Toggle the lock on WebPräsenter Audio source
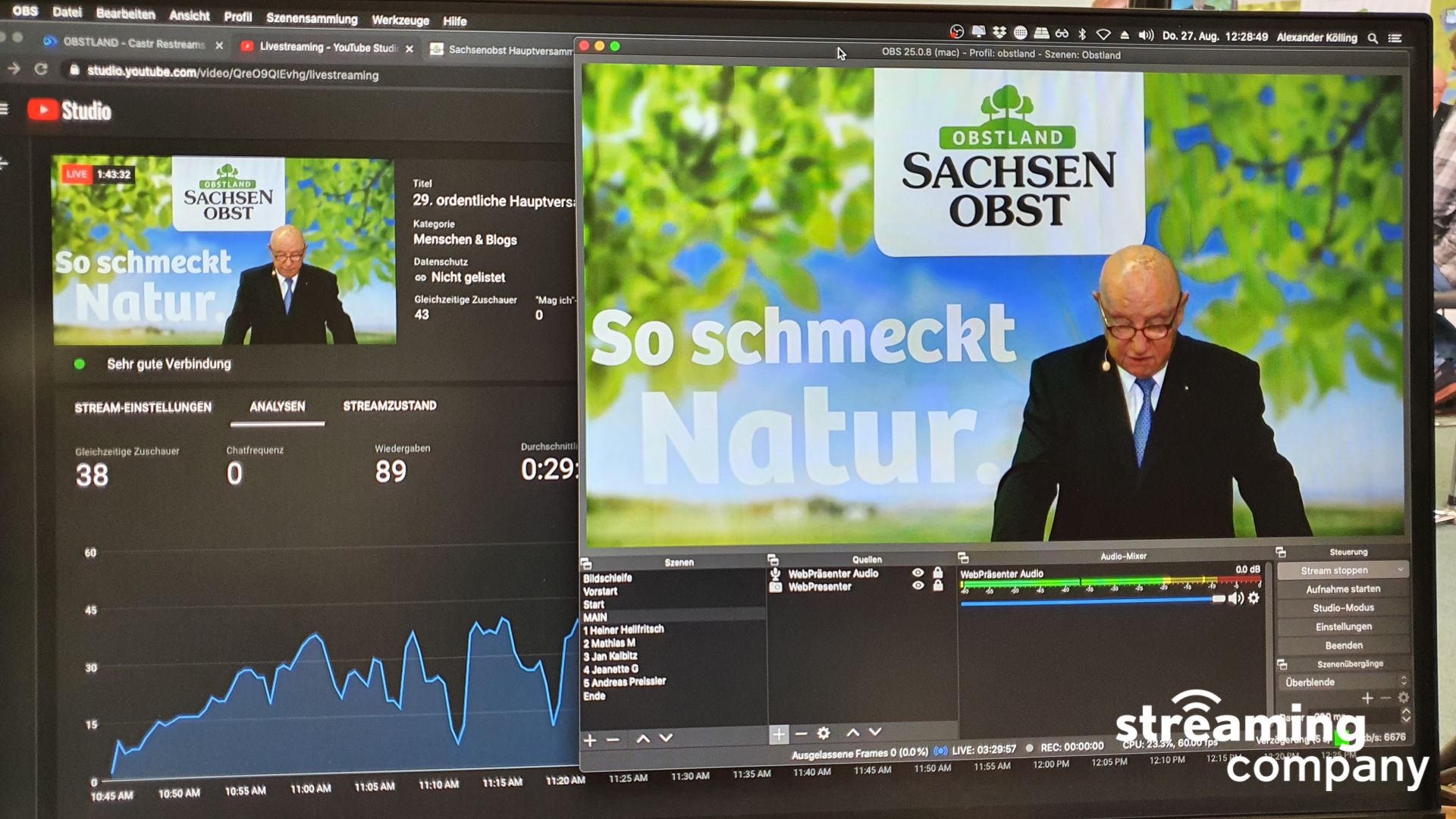The width and height of the screenshot is (1456, 819). pyautogui.click(x=938, y=573)
